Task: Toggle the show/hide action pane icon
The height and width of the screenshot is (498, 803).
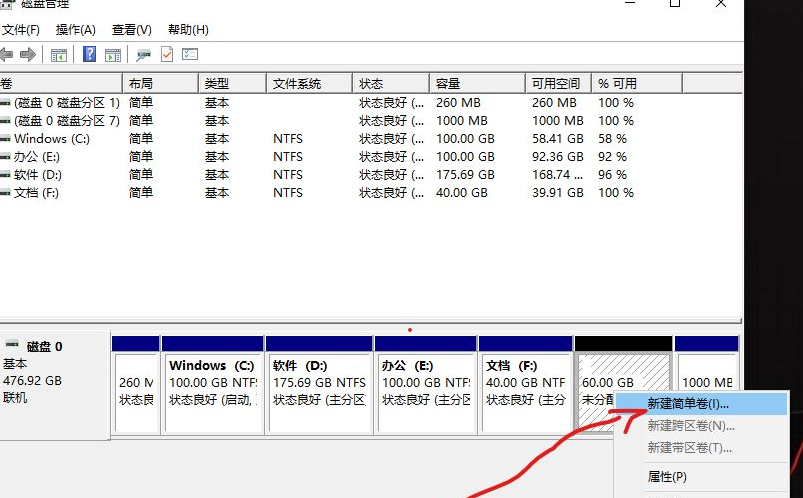Action: pyautogui.click(x=113, y=54)
